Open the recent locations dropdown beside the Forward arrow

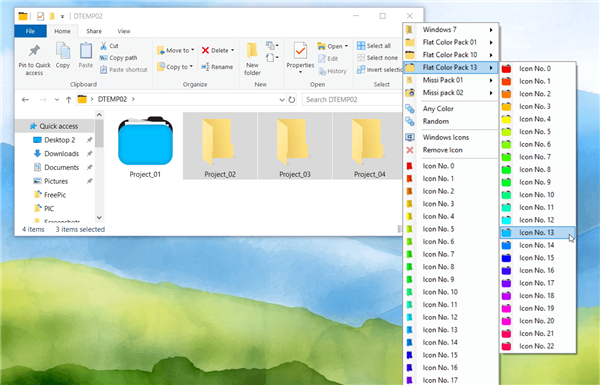coord(57,100)
